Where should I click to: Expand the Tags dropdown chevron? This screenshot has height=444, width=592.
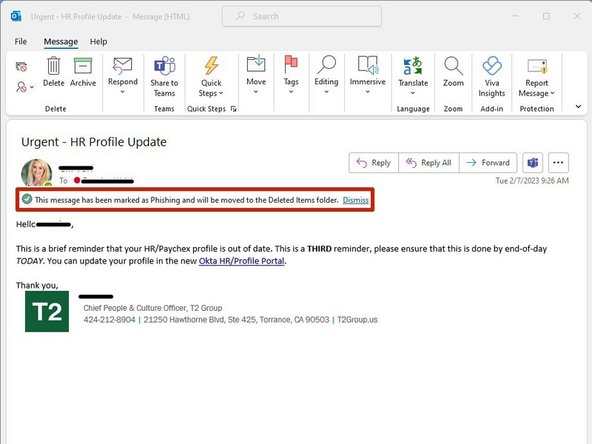(291, 92)
